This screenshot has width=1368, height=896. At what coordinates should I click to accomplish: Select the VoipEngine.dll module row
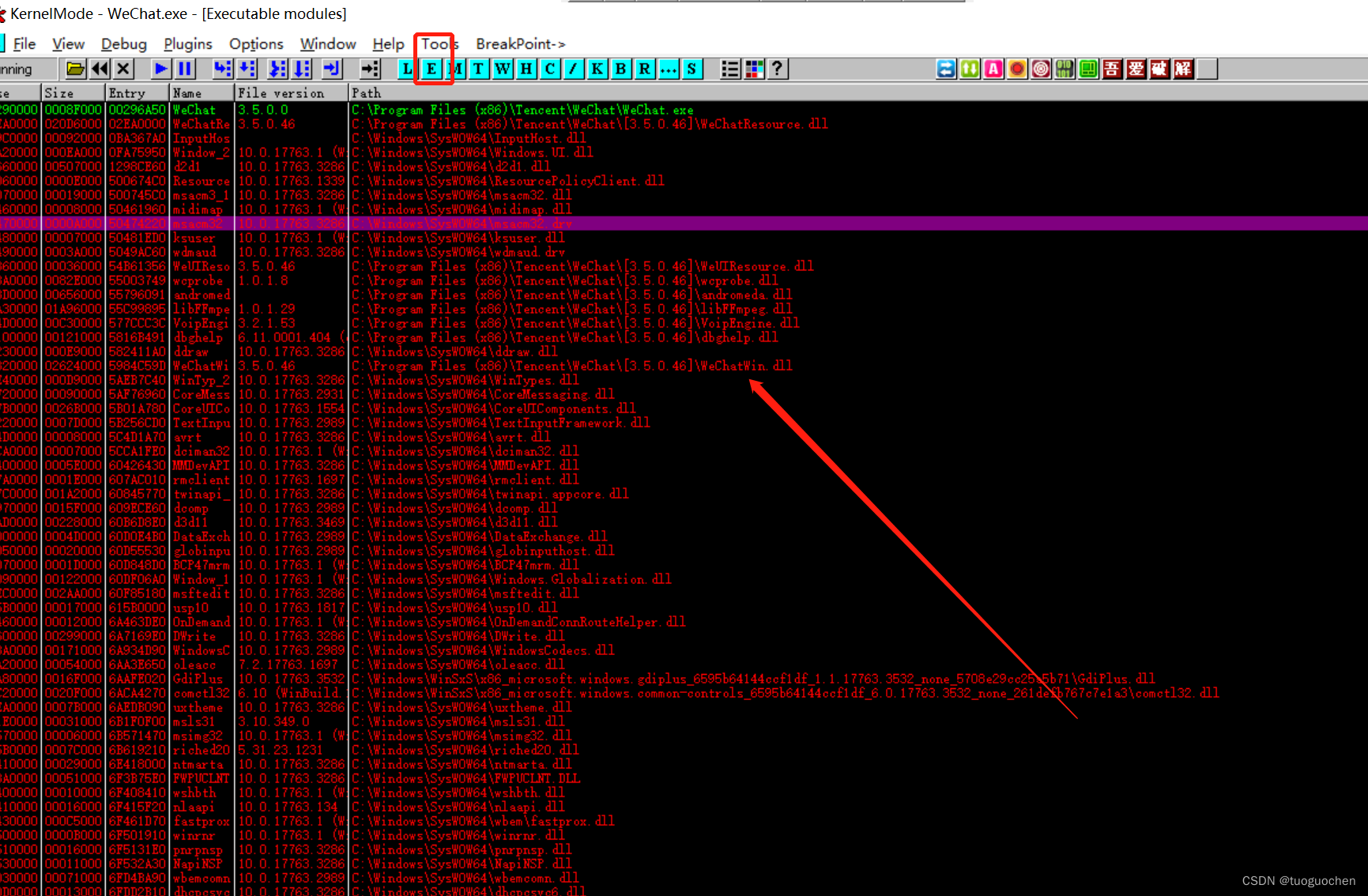pyautogui.click(x=684, y=323)
